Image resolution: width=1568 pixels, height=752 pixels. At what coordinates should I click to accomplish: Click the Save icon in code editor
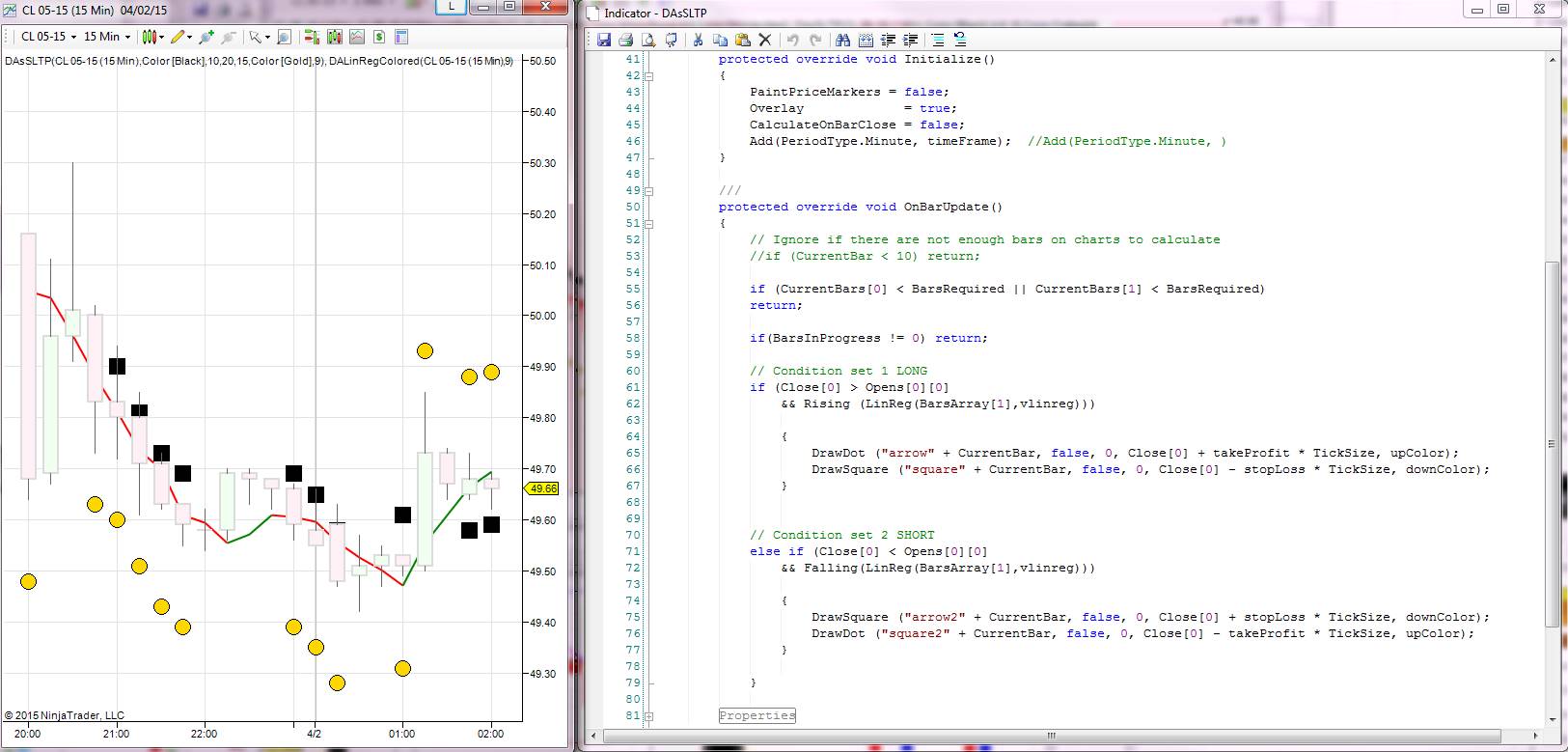tap(604, 40)
